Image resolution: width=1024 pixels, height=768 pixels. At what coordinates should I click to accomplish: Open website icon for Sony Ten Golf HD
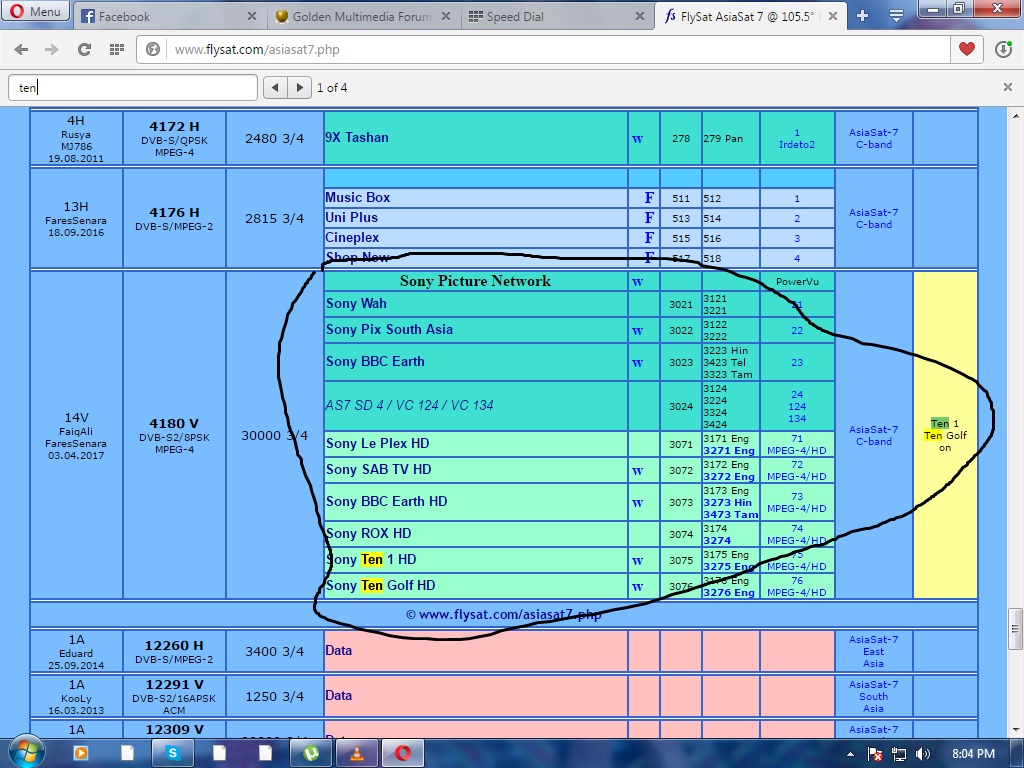[637, 587]
